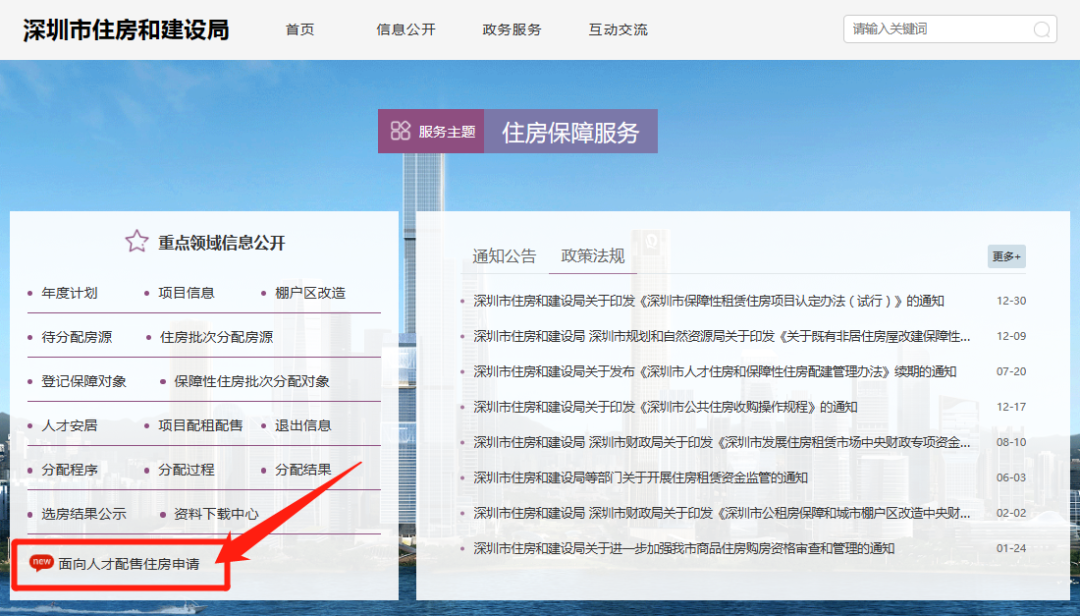Click the date 01-24
The image size is (1080, 616).
1011,548
